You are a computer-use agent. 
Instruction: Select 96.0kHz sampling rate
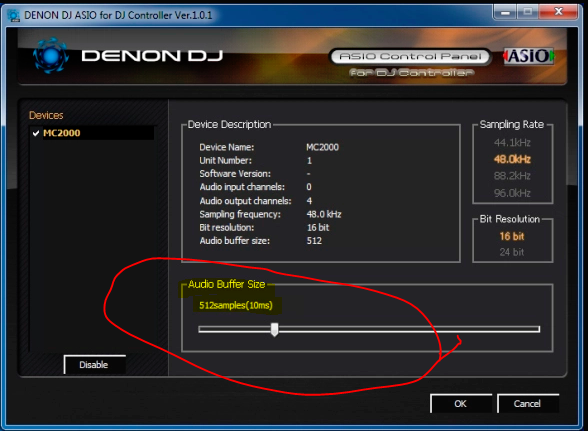[x=512, y=193]
